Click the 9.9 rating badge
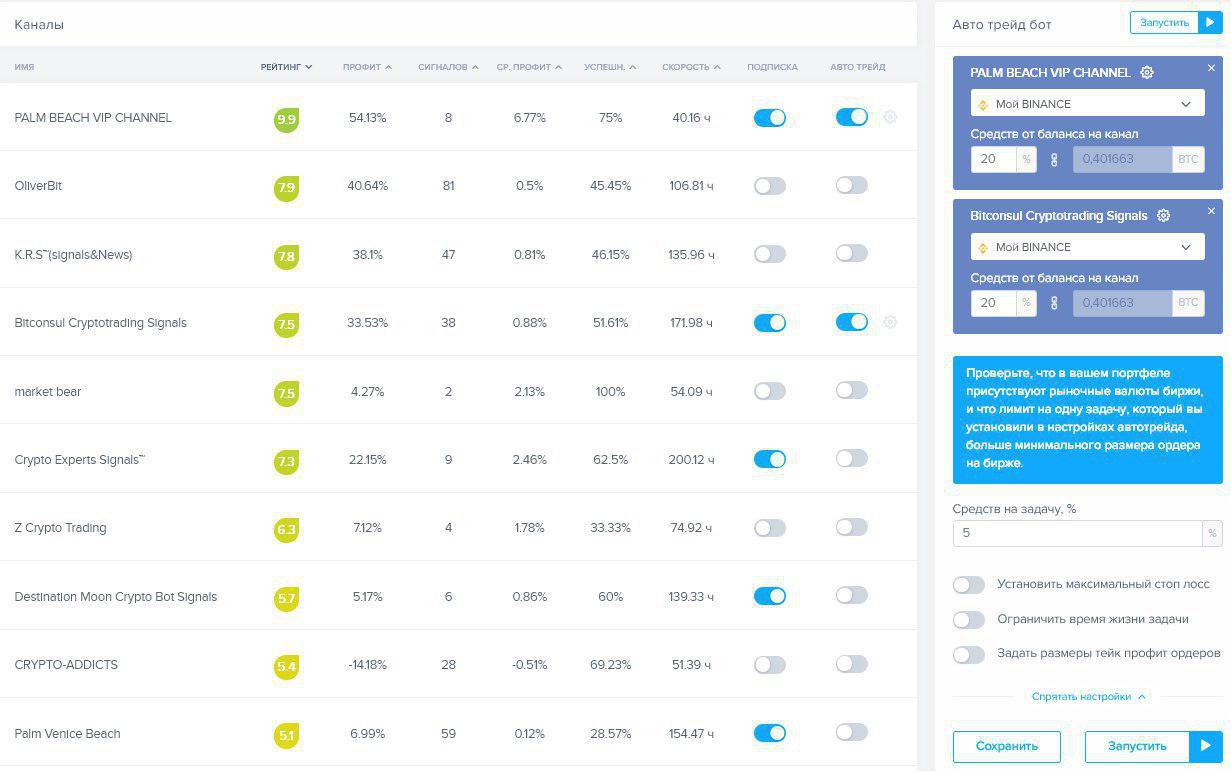 pyautogui.click(x=286, y=119)
